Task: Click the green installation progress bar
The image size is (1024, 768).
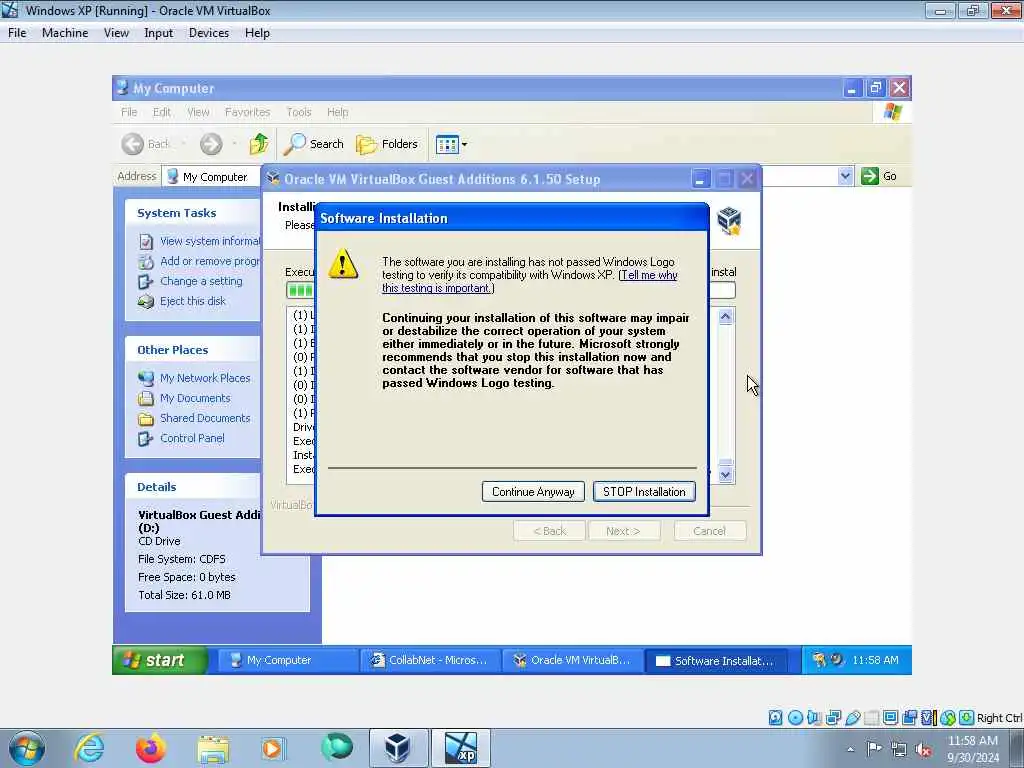Action: point(300,290)
